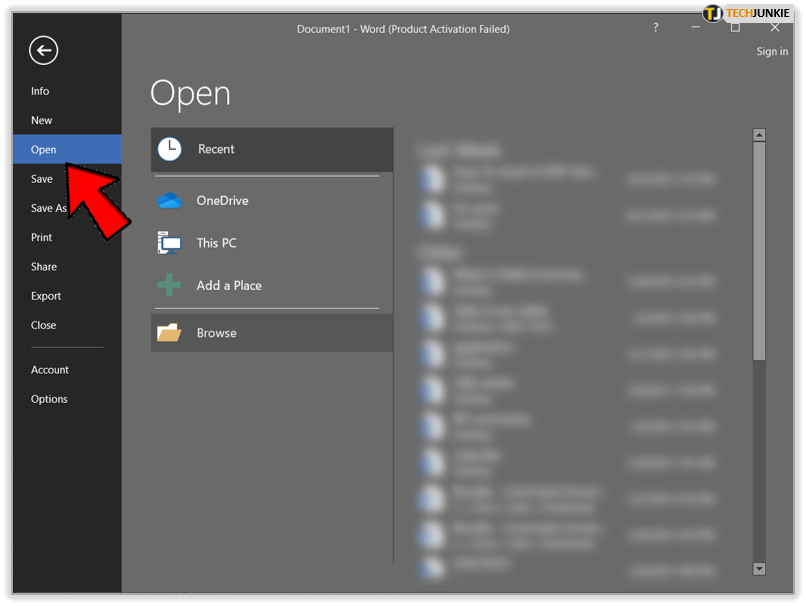Open the Print page

pos(41,237)
